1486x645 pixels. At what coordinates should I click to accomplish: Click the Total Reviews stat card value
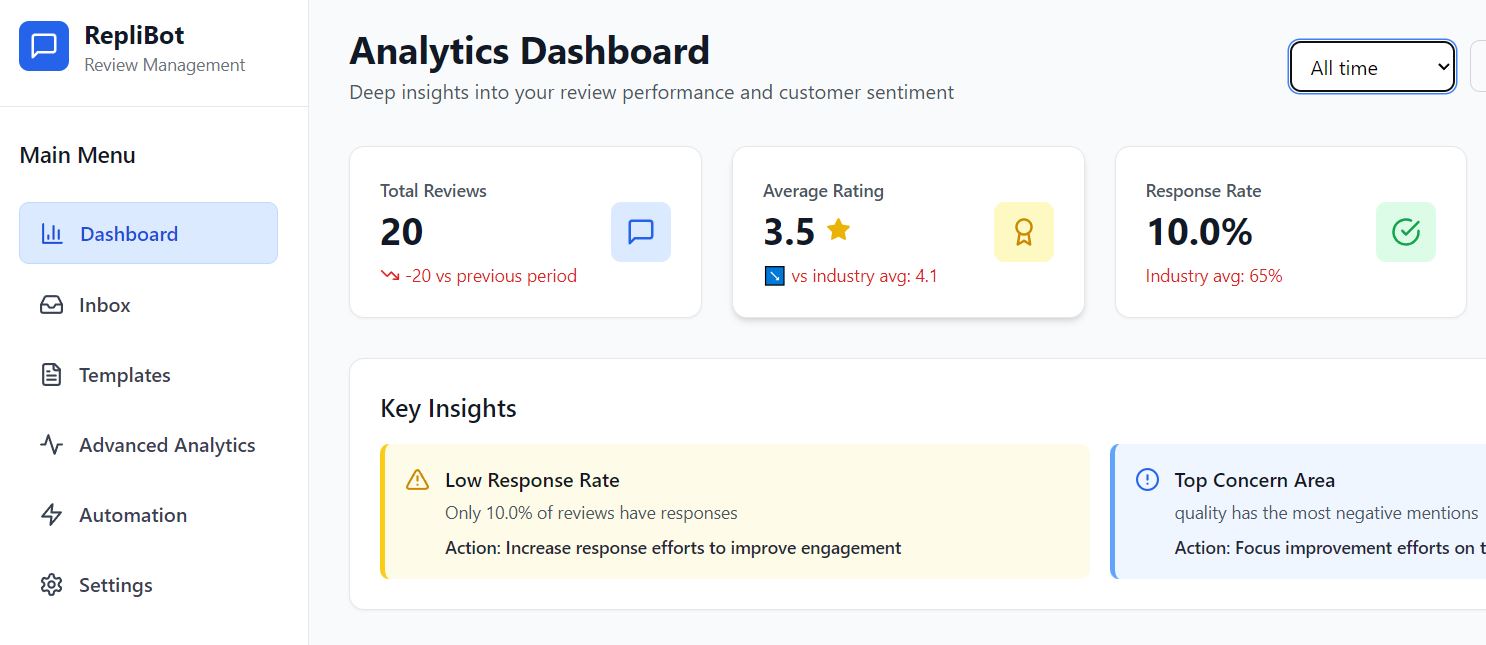(x=402, y=232)
